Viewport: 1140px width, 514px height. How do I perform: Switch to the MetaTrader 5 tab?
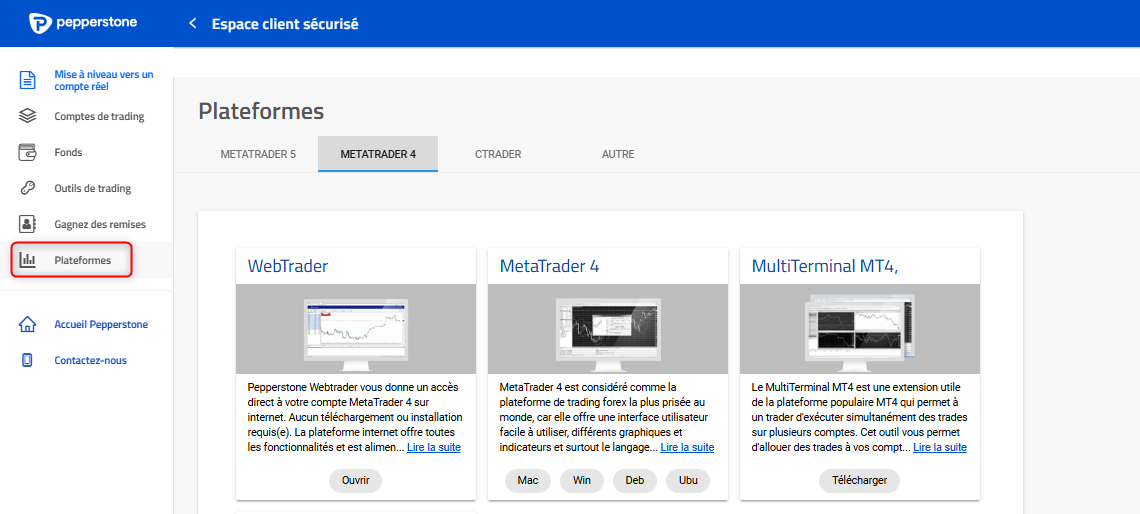[258, 154]
